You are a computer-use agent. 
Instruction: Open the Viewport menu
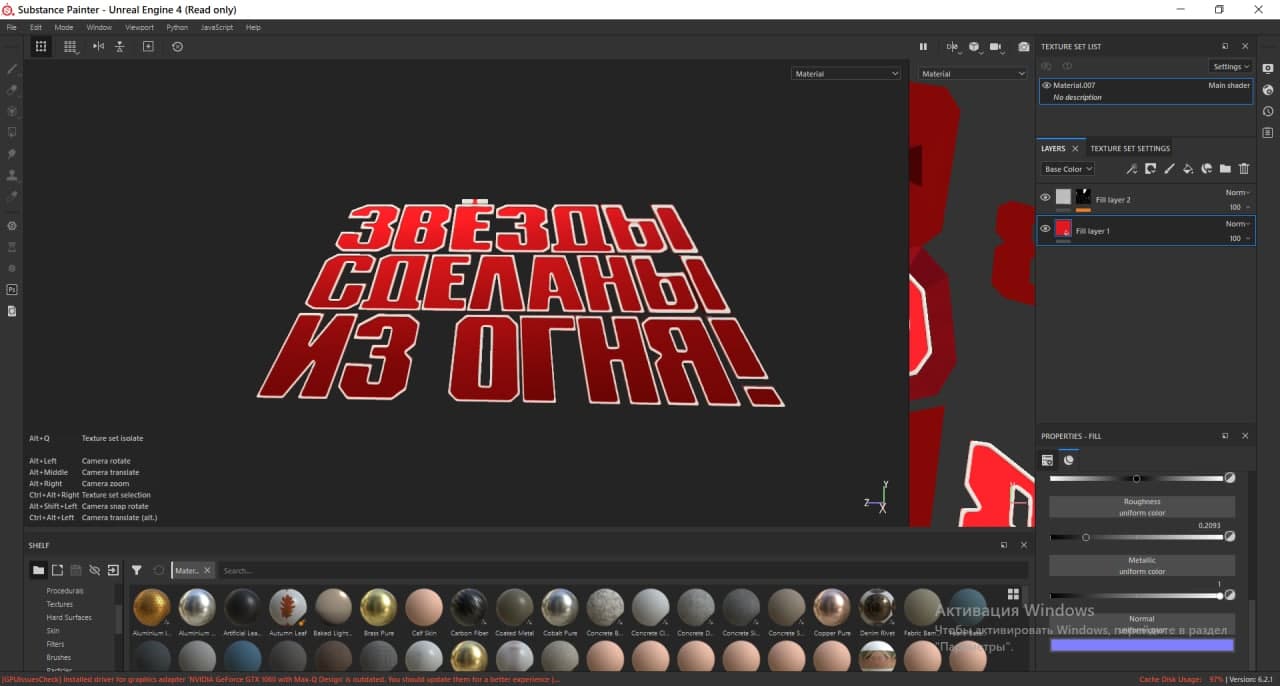(140, 27)
